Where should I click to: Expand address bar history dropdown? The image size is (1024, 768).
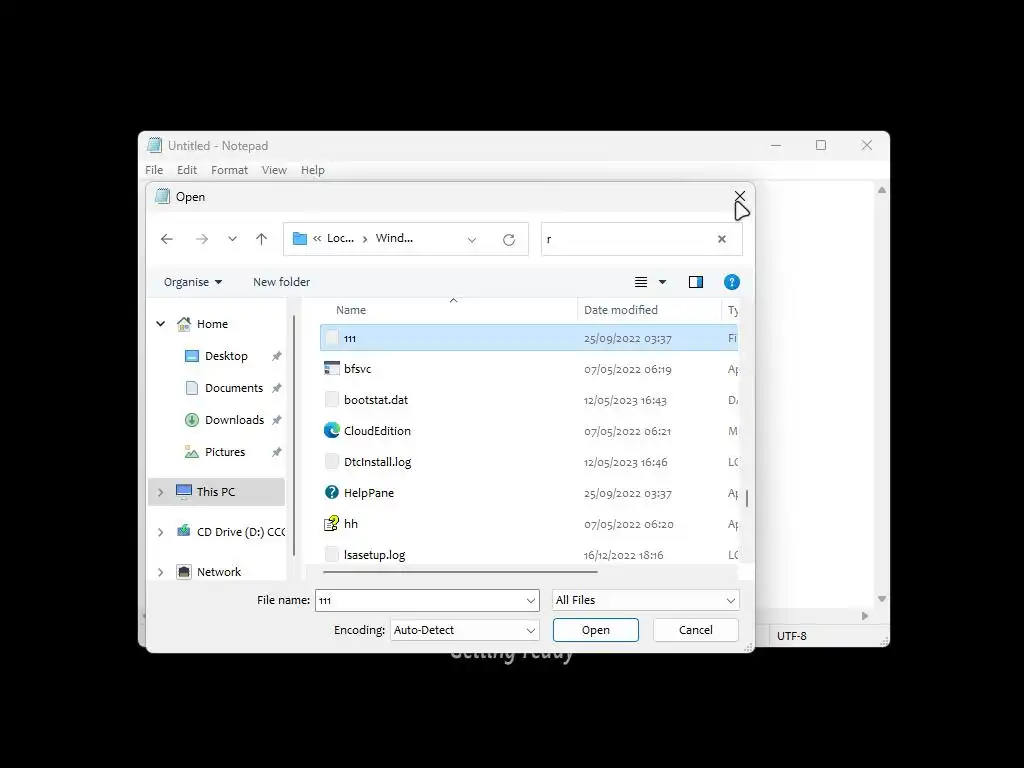click(472, 240)
